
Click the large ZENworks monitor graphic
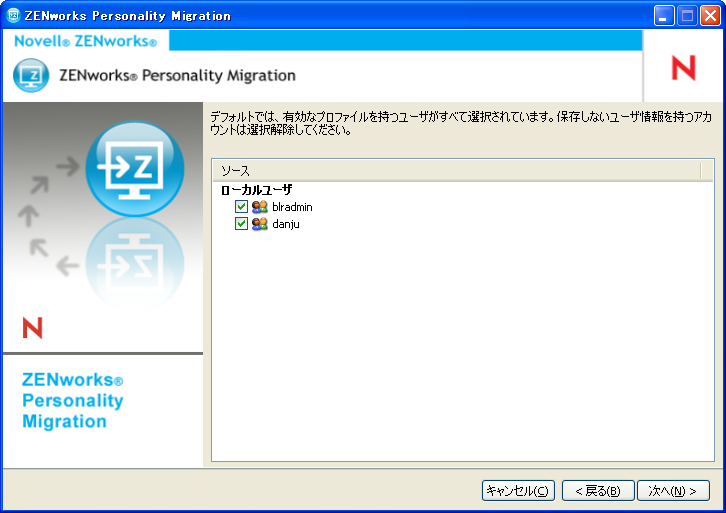tap(135, 169)
